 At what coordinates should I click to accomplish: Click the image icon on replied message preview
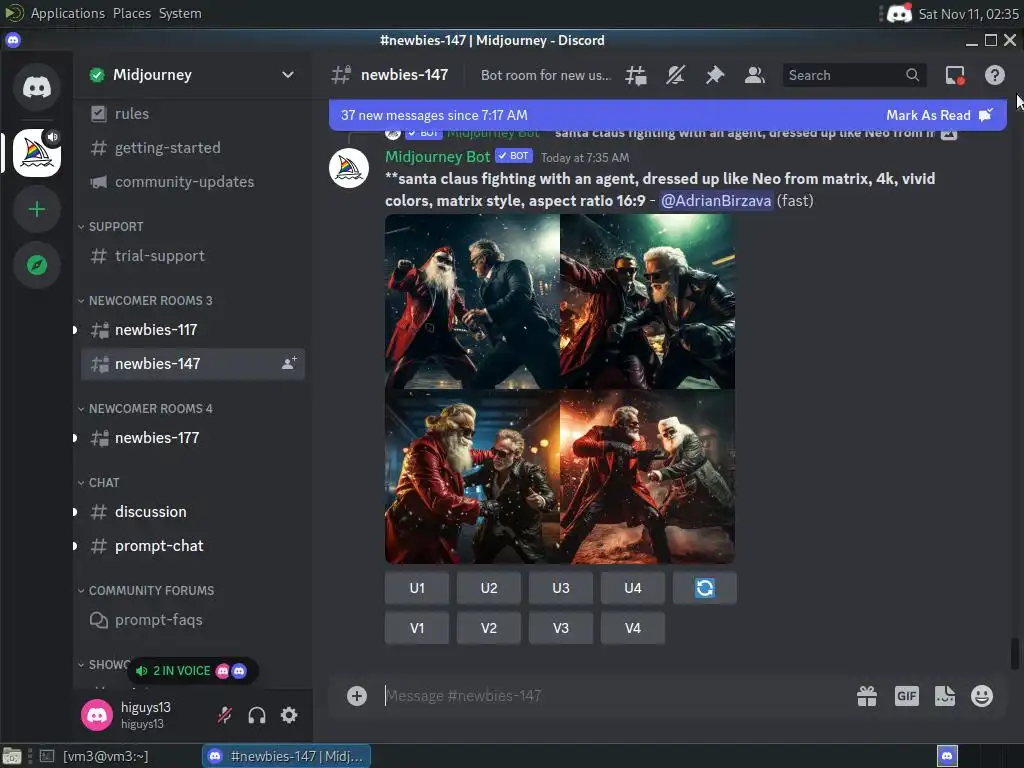(x=949, y=133)
